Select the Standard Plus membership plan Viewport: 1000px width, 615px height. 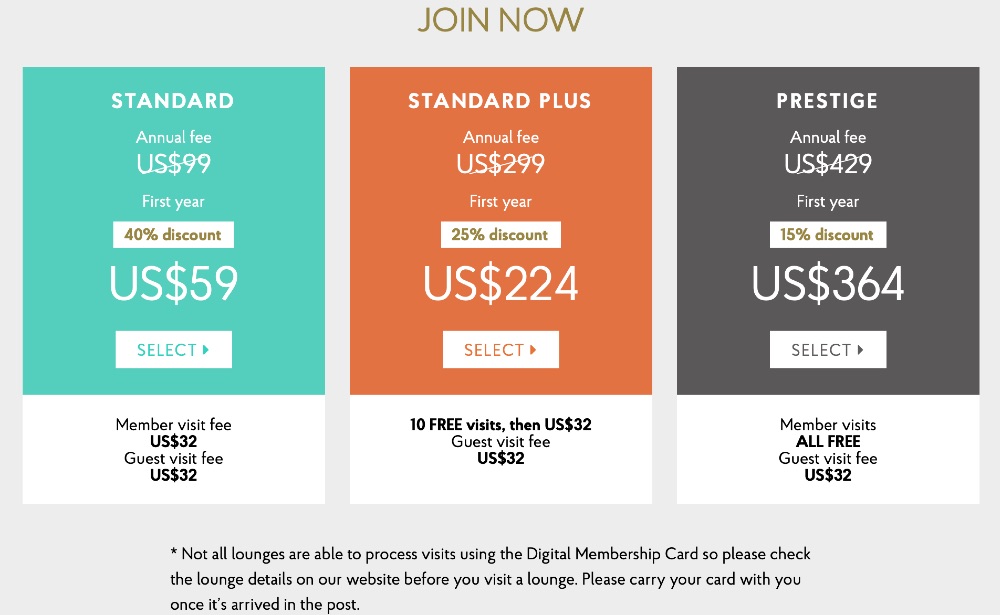click(x=500, y=350)
